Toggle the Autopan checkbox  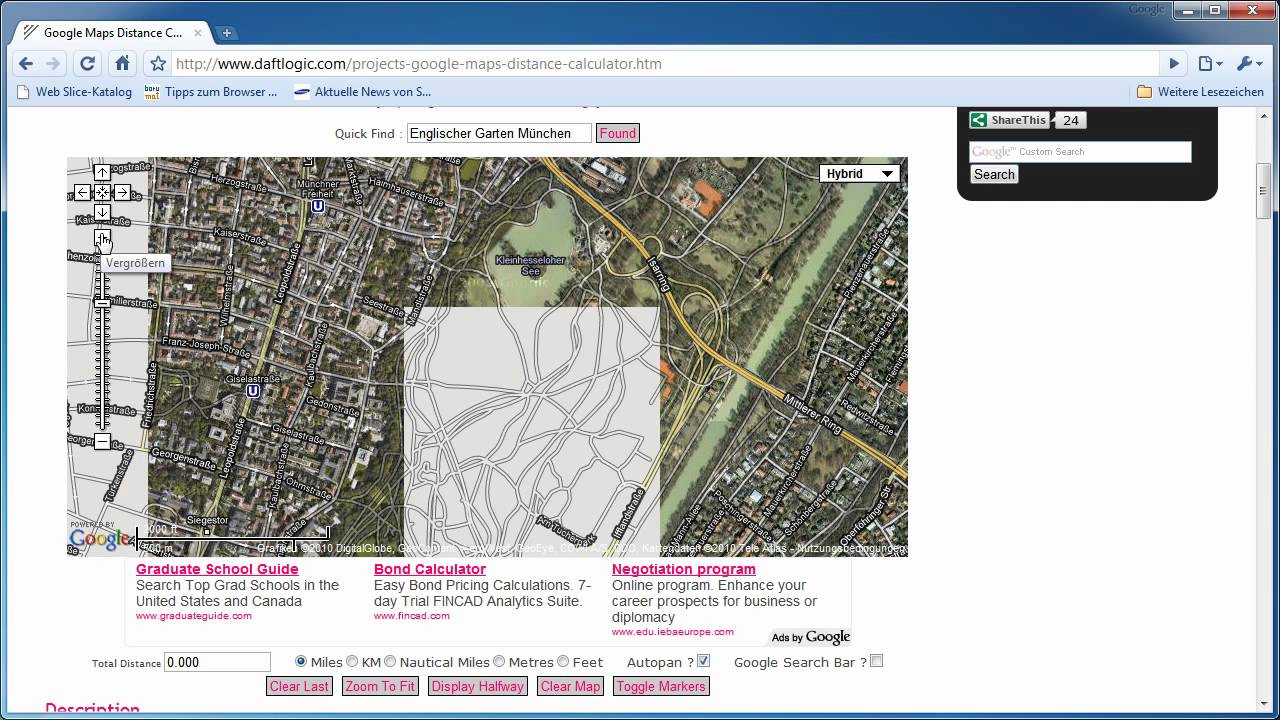click(703, 661)
